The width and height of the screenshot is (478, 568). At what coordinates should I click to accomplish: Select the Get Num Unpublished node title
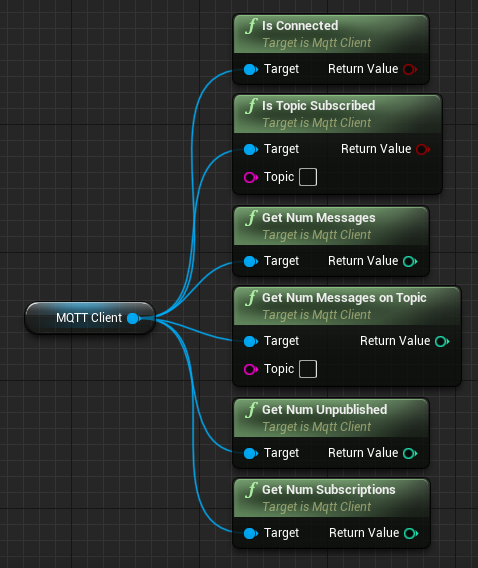click(324, 410)
